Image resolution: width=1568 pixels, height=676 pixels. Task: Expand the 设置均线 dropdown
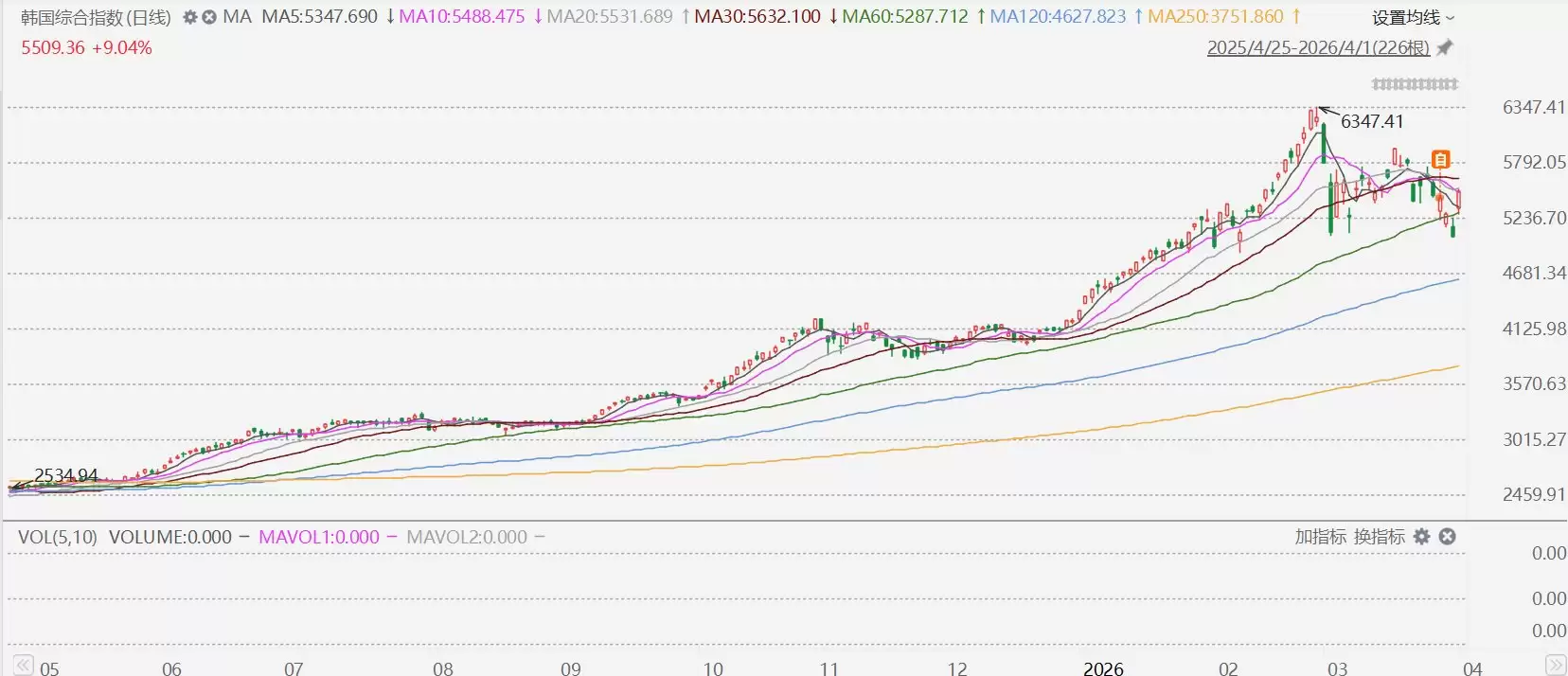[x=1413, y=17]
